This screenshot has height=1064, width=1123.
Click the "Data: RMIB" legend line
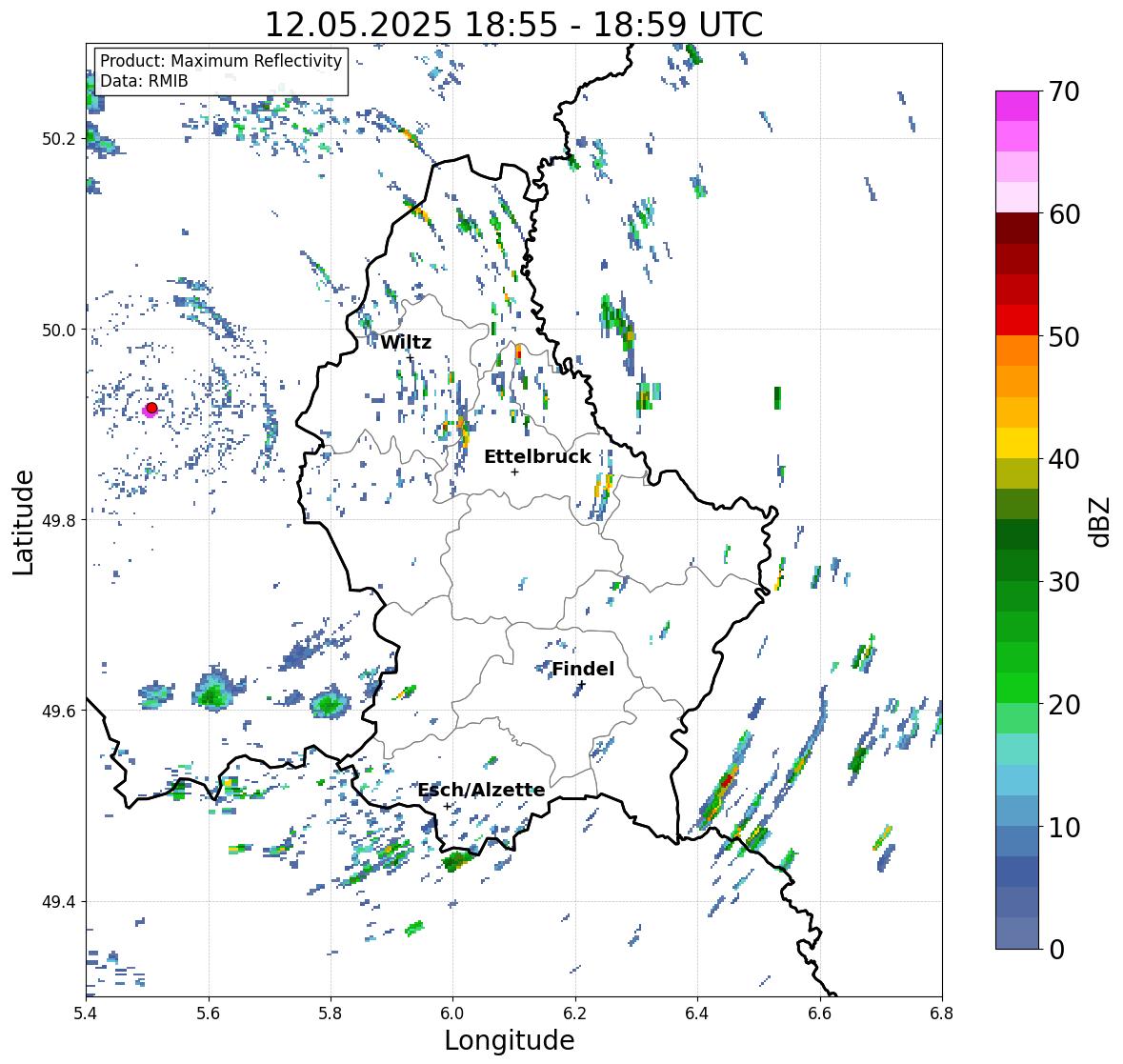(x=144, y=81)
